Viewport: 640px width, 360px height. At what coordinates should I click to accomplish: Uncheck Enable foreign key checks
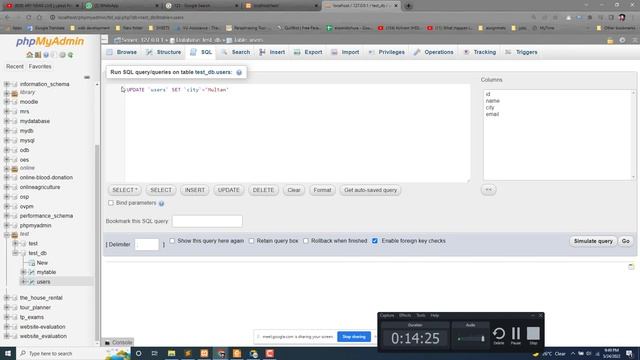click(375, 241)
